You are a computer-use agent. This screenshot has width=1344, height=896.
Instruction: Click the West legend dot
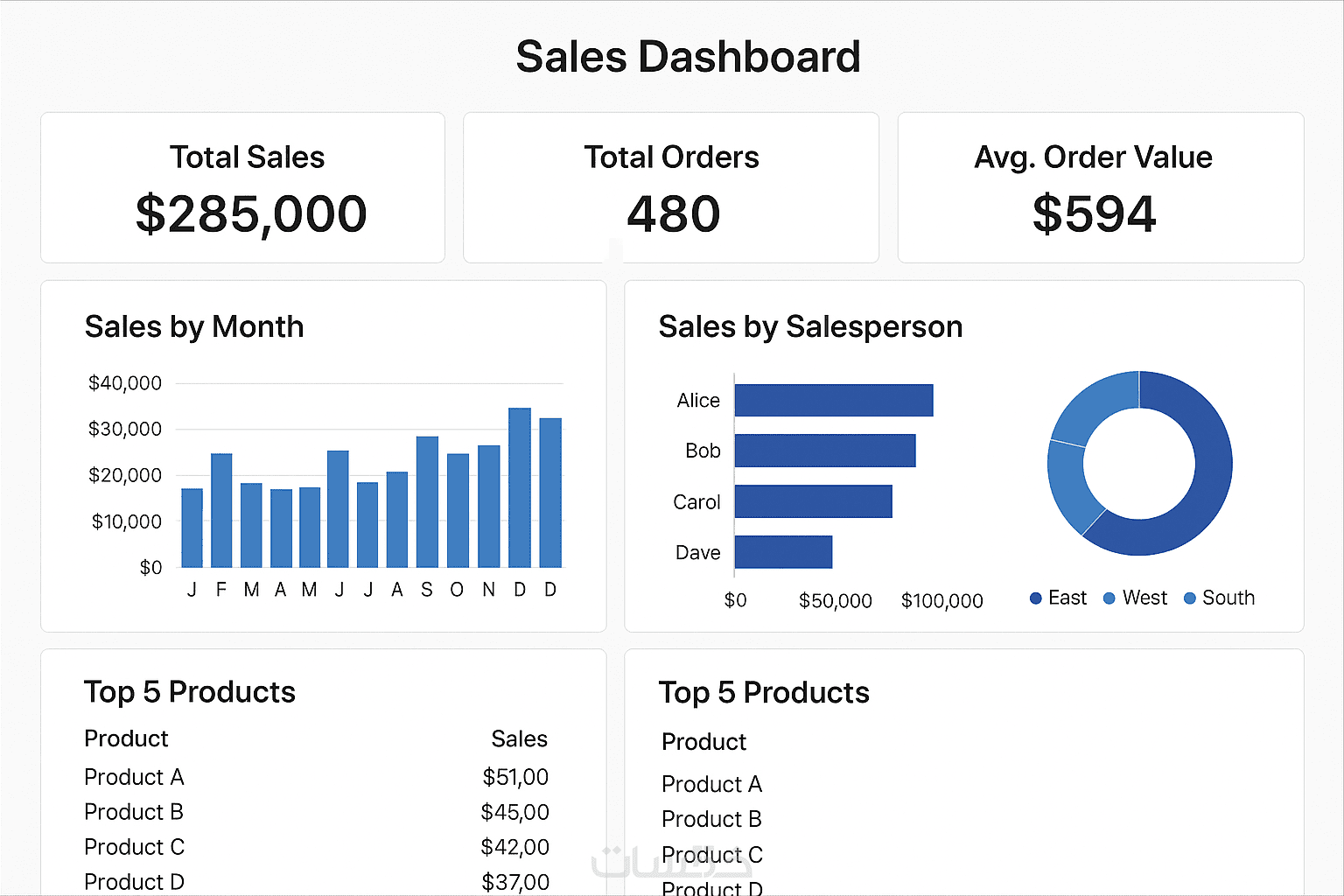pos(1109,598)
